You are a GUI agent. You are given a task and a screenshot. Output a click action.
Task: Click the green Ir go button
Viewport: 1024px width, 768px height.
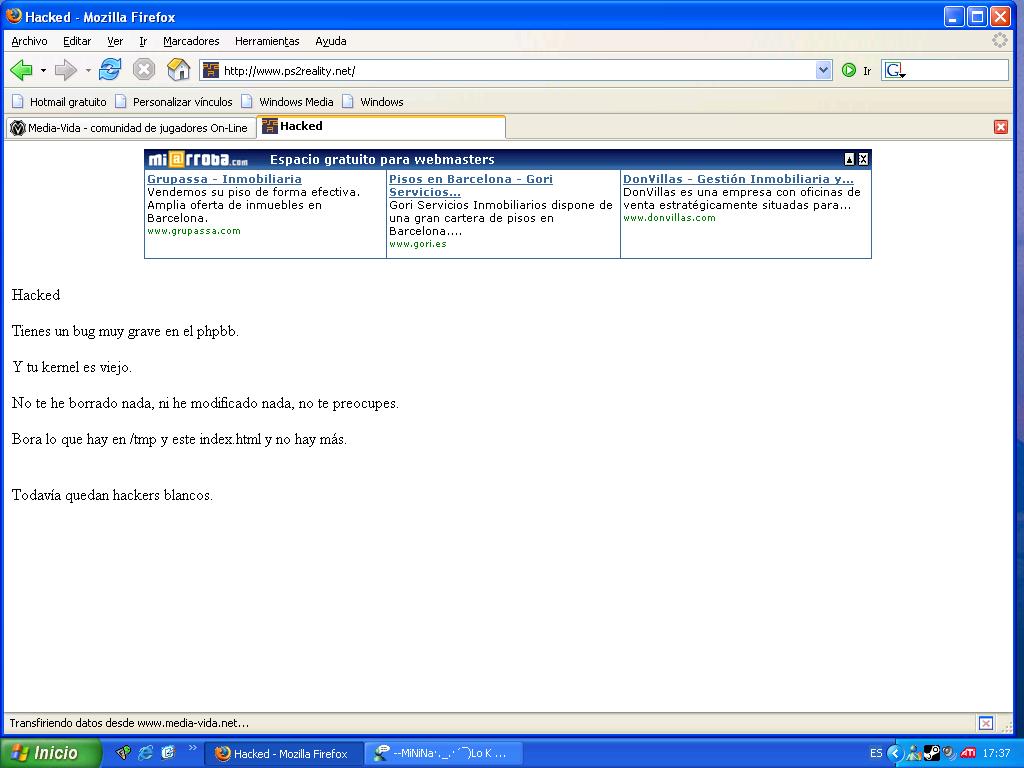[856, 71]
